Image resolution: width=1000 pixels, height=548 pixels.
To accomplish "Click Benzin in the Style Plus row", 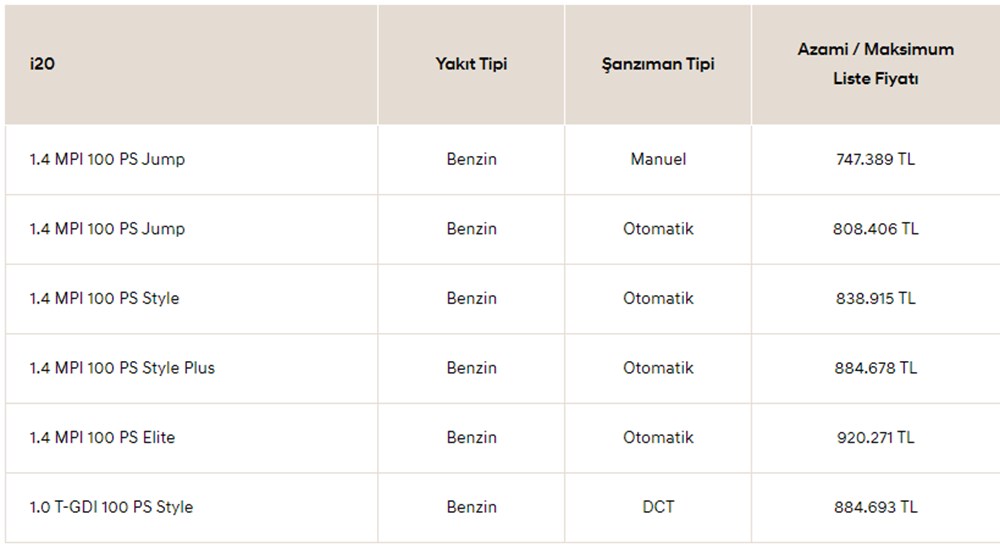I will click(471, 368).
